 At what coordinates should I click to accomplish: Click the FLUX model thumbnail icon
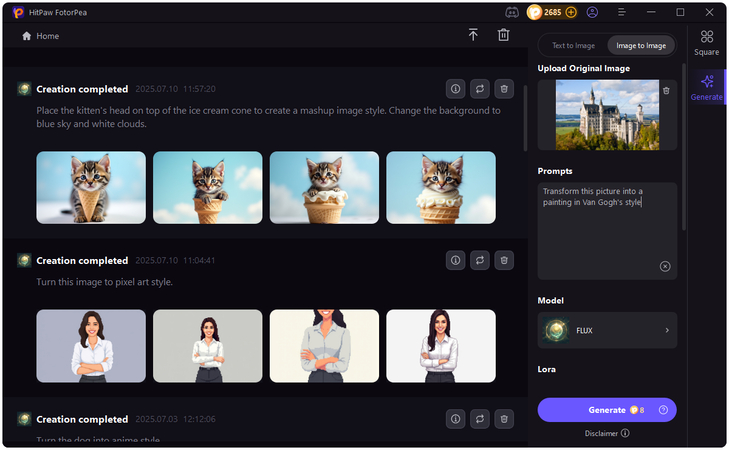pos(556,330)
